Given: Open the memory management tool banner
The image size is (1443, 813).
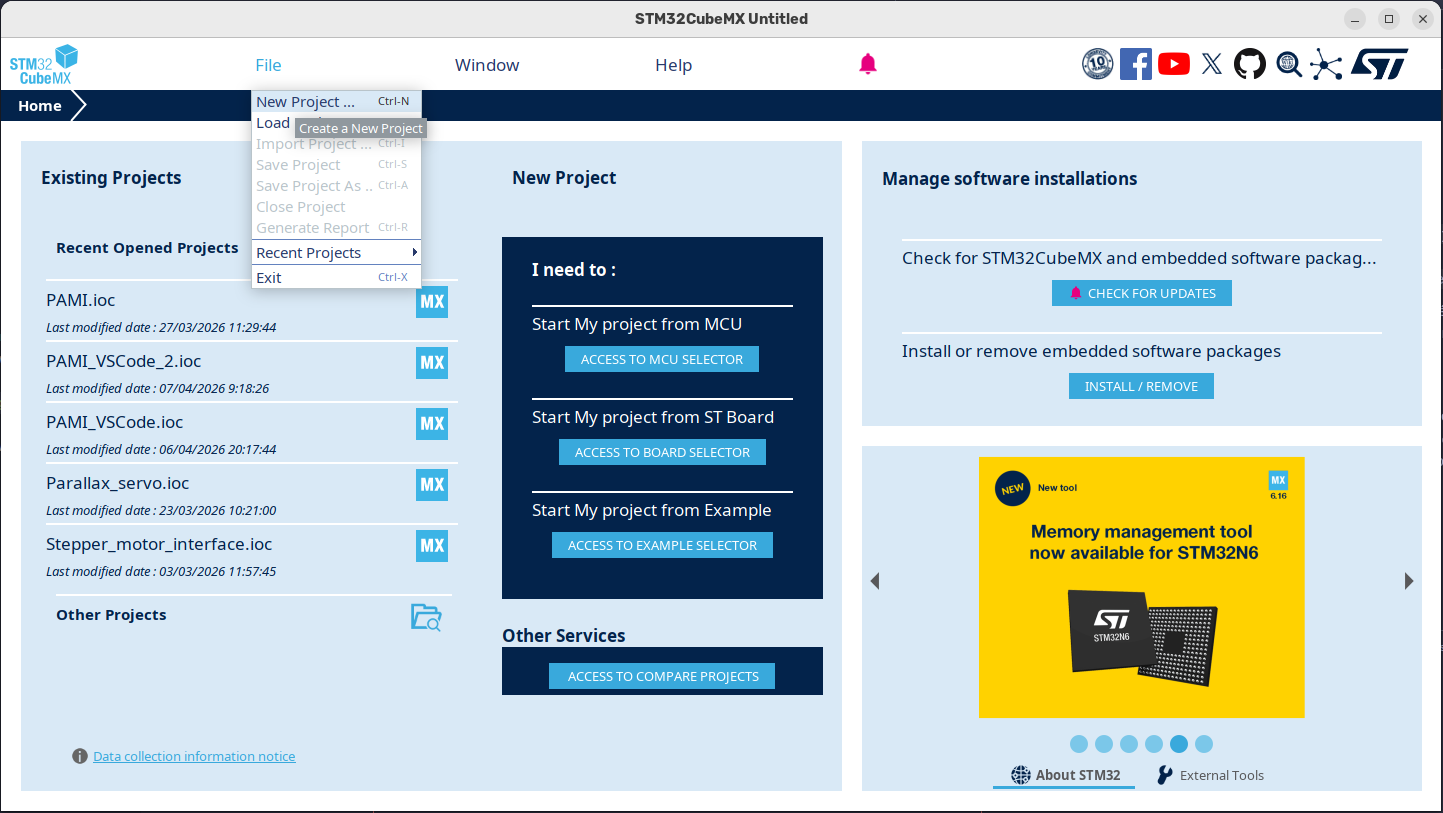Looking at the screenshot, I should pyautogui.click(x=1142, y=587).
